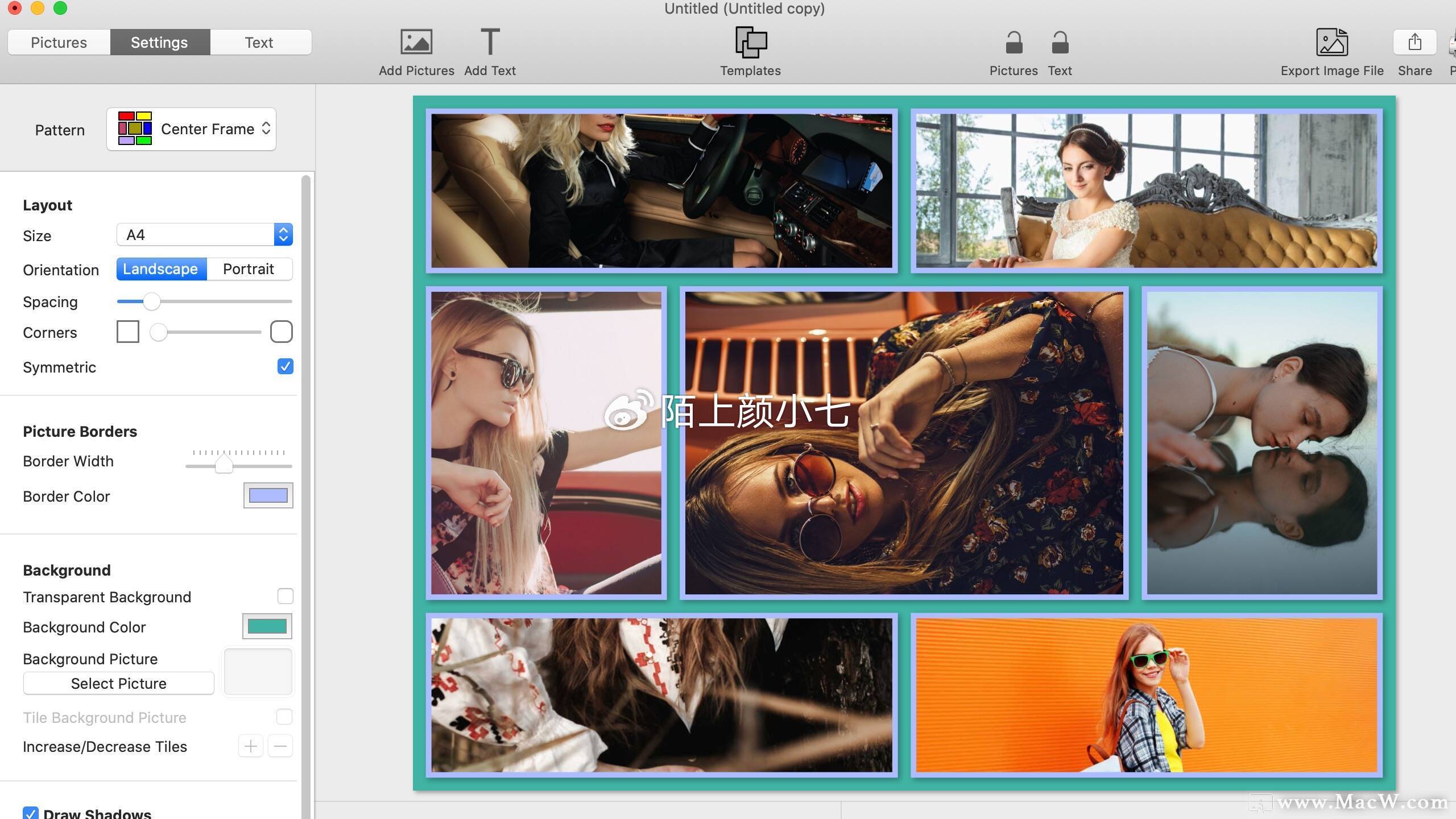The width and height of the screenshot is (1456, 819).
Task: Click the background picture preview well
Action: coord(258,672)
